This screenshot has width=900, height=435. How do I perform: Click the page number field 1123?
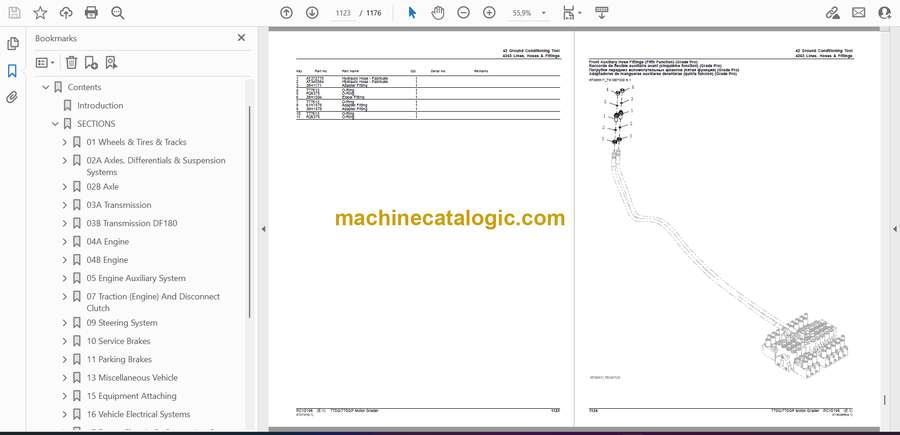(x=343, y=13)
